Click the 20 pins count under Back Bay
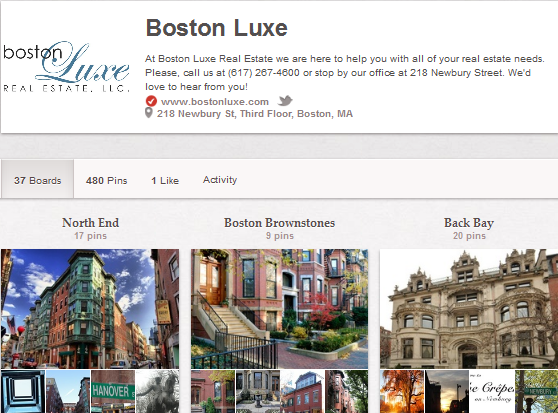This screenshot has height=413, width=558. point(469,236)
